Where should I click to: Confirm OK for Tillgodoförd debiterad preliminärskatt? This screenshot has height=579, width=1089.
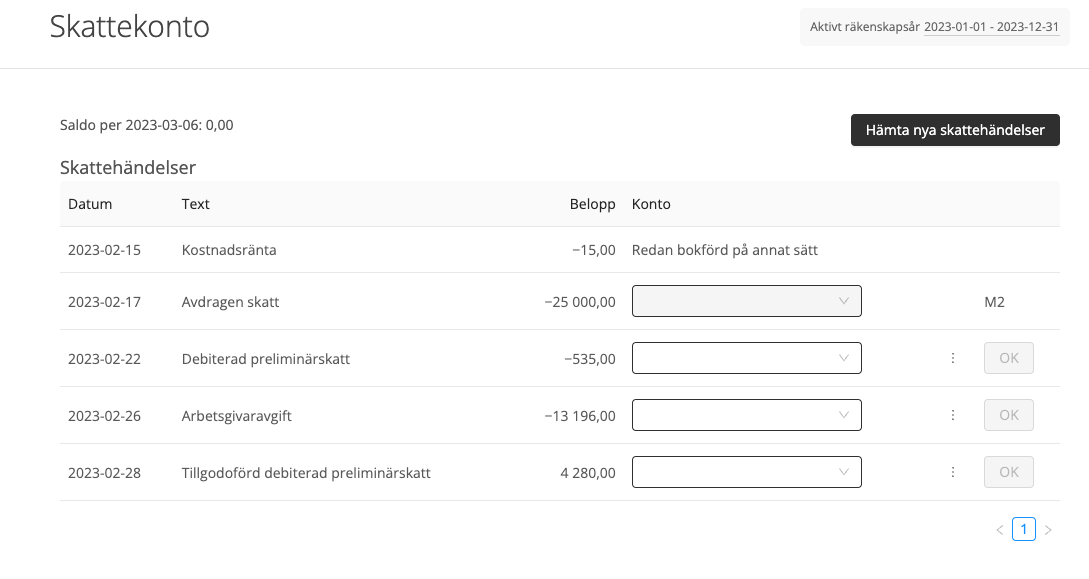(x=1008, y=472)
